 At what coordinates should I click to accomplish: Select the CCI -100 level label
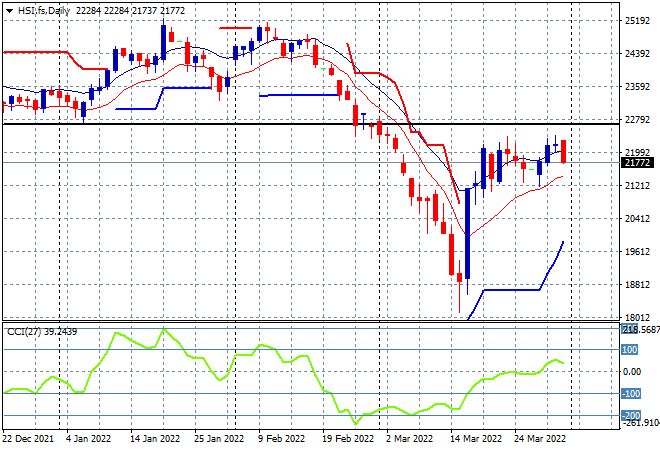coord(631,394)
